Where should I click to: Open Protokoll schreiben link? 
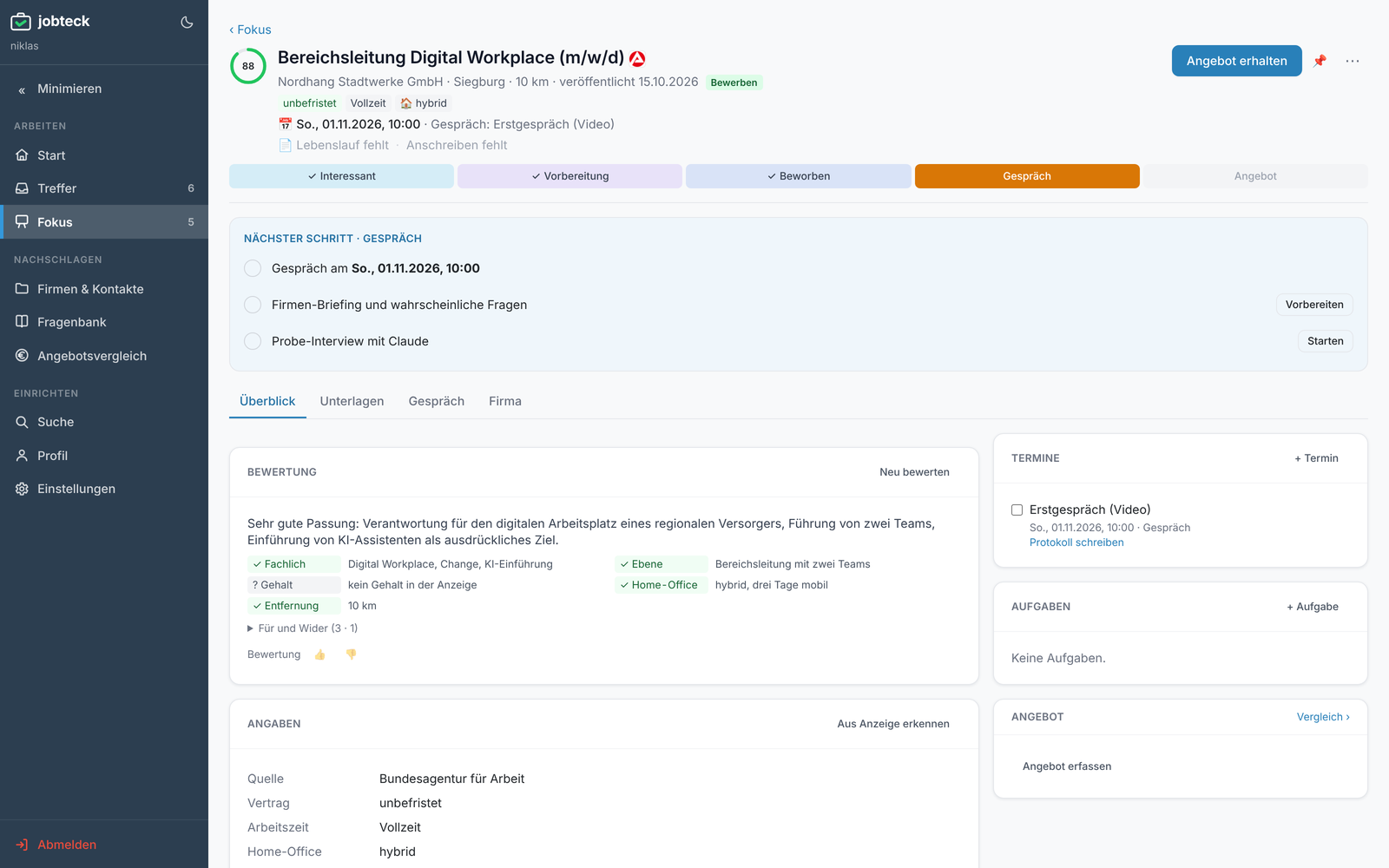pyautogui.click(x=1076, y=542)
